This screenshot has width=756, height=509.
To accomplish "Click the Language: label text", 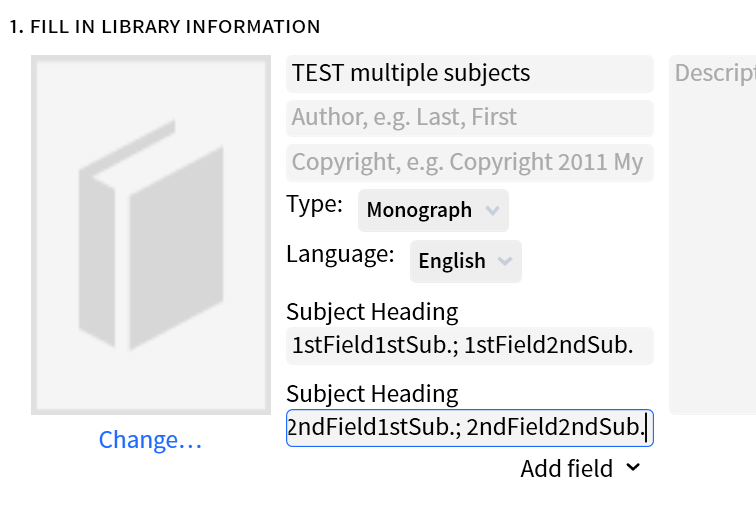I will [340, 254].
